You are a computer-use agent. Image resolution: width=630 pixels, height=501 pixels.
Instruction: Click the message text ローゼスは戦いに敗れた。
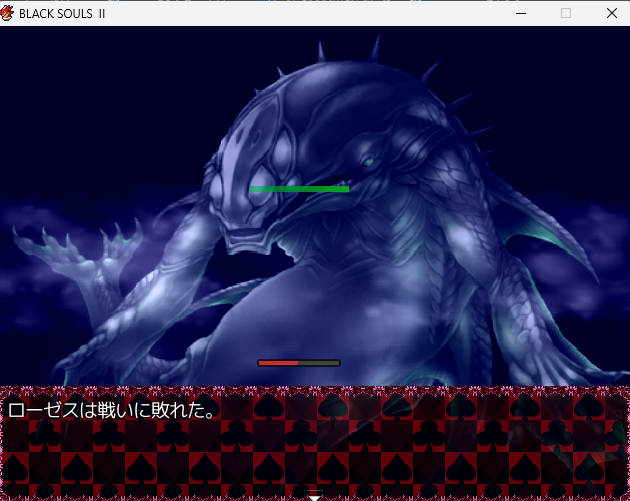click(x=112, y=410)
